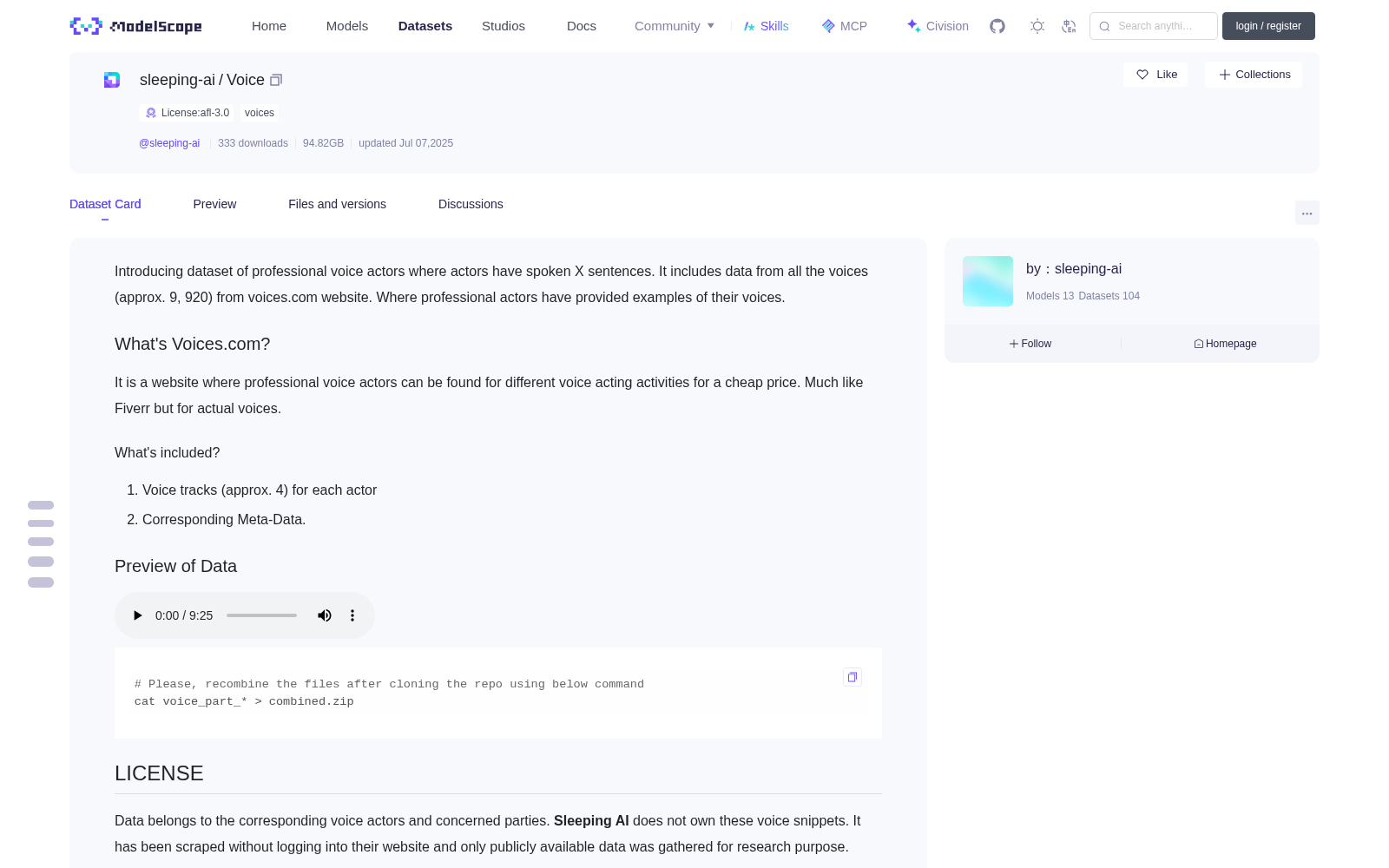Open the MCP link
Screen dimensions: 1389x868
click(x=844, y=26)
